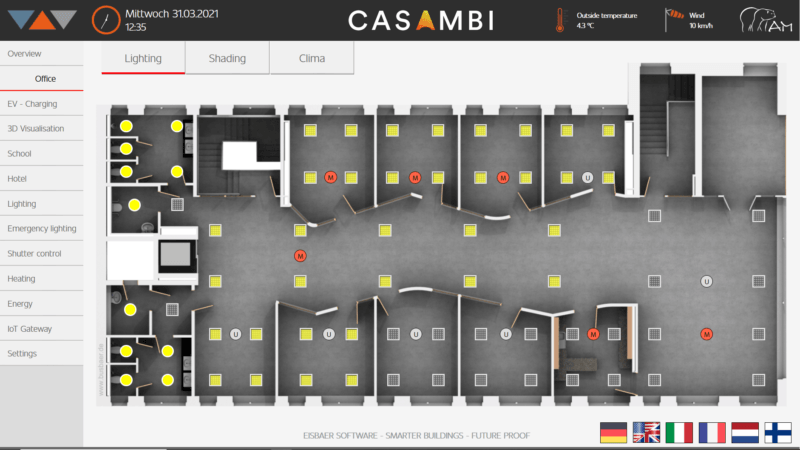Go to 3D Visualisation page
Screen dimensions: 800x450
(x=41, y=129)
